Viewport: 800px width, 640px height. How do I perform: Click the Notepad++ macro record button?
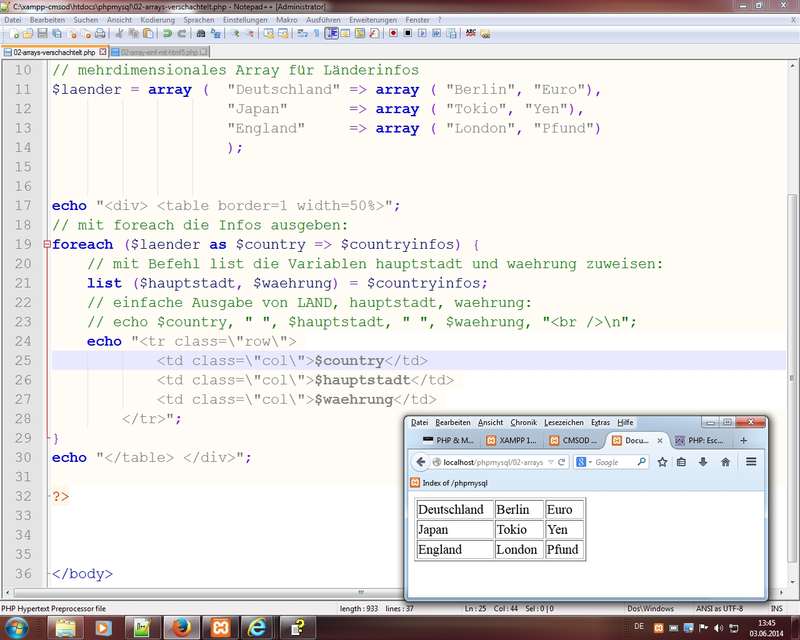point(393,33)
